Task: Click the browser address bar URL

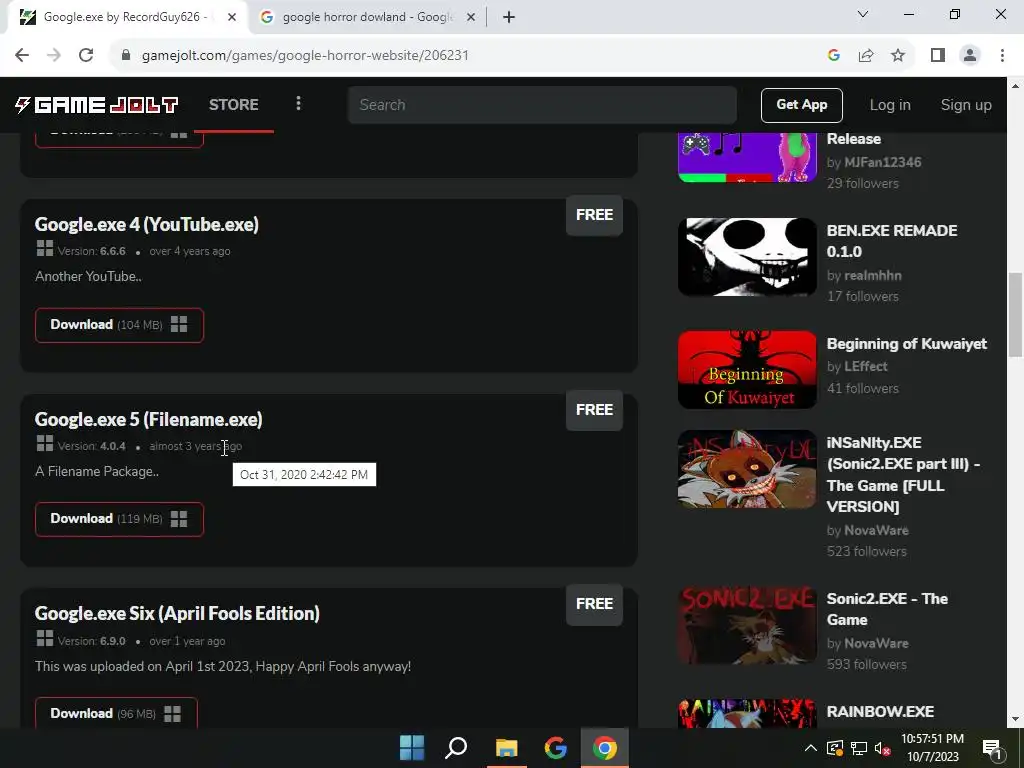Action: pyautogui.click(x=305, y=56)
